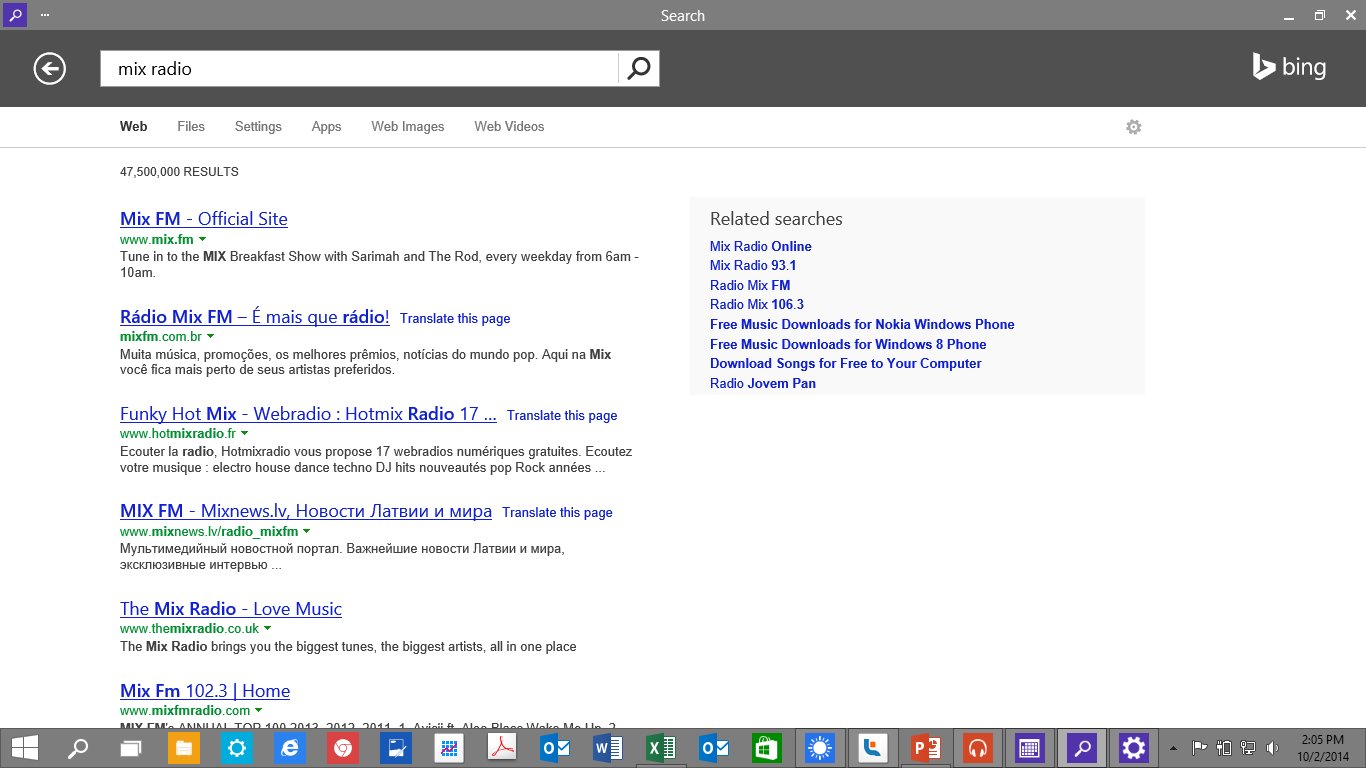The height and width of the screenshot is (768, 1366).
Task: Click related search Mix Radio Online
Action: click(x=761, y=246)
